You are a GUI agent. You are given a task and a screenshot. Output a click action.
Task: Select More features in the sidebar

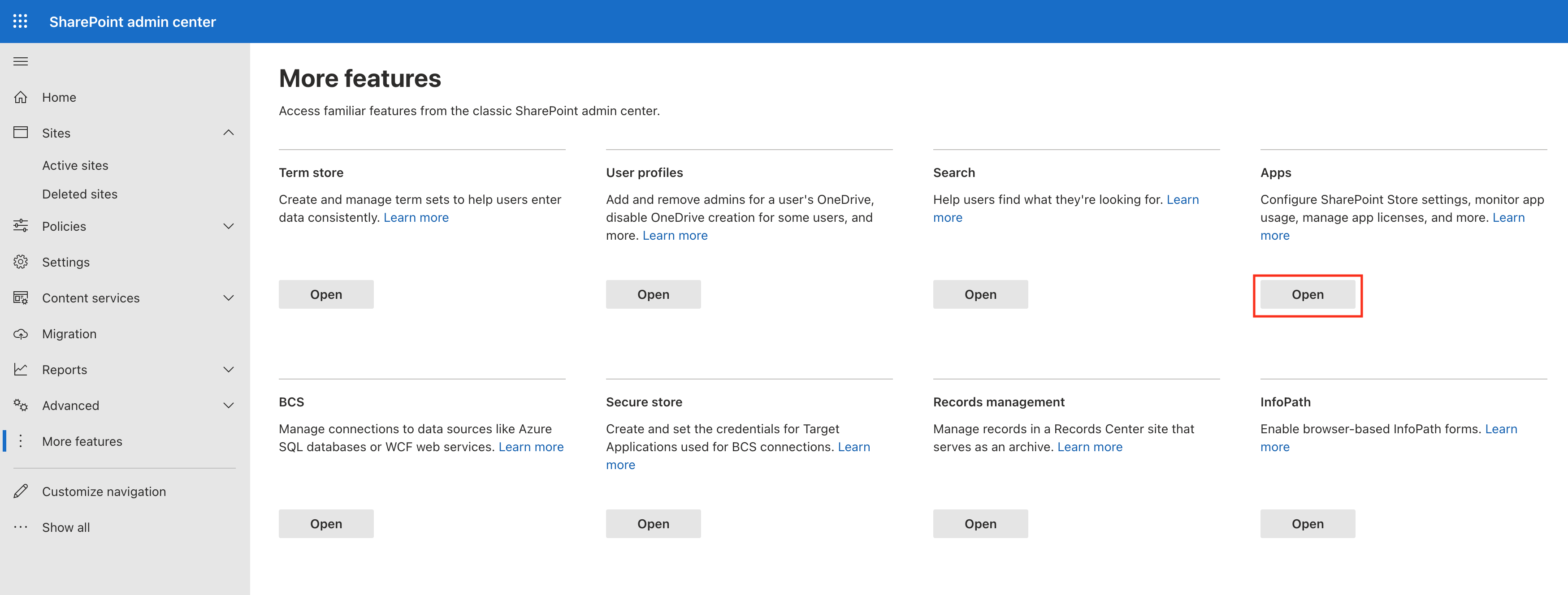tap(82, 442)
